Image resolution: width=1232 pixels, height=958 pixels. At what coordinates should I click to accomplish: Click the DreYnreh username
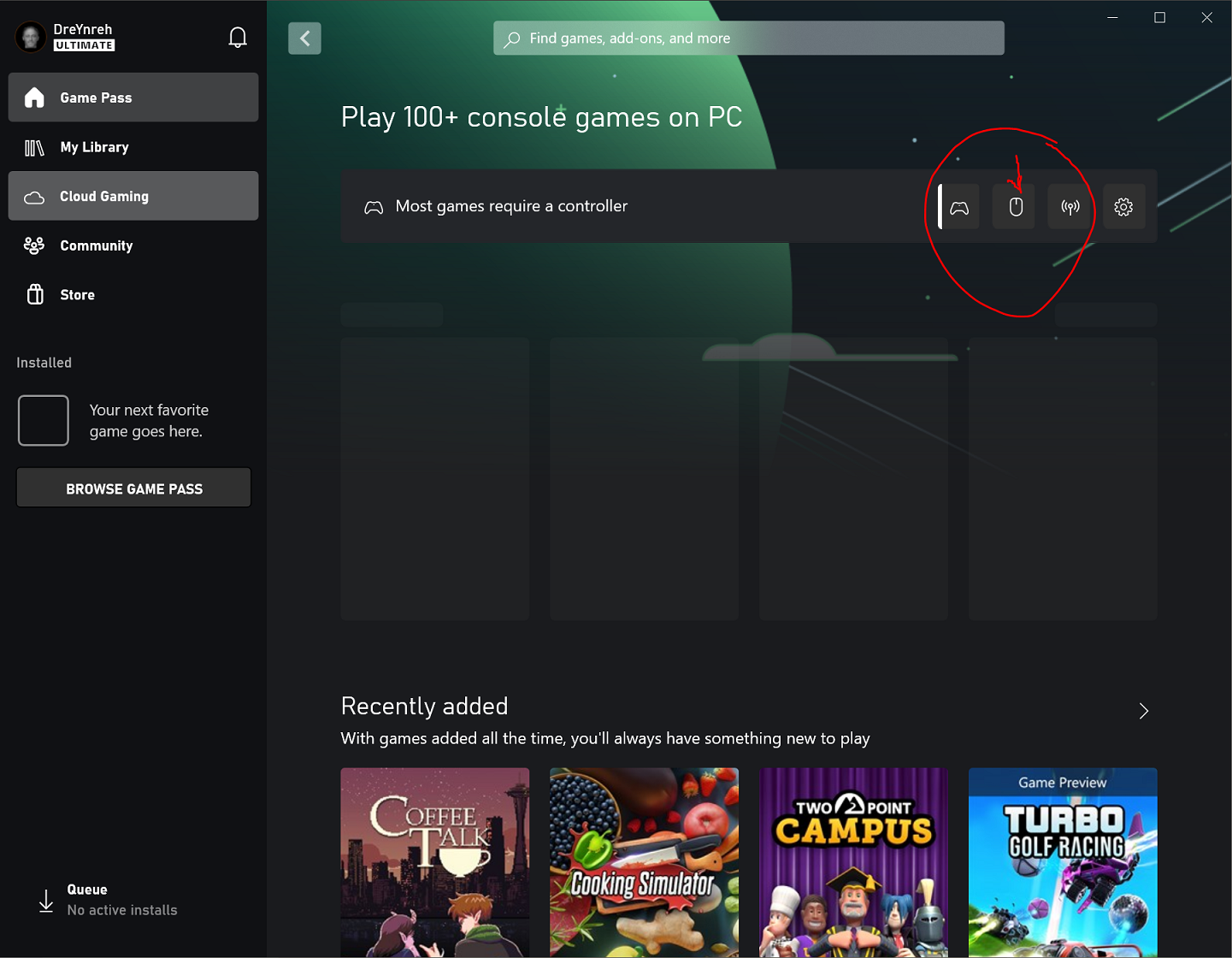click(x=83, y=29)
